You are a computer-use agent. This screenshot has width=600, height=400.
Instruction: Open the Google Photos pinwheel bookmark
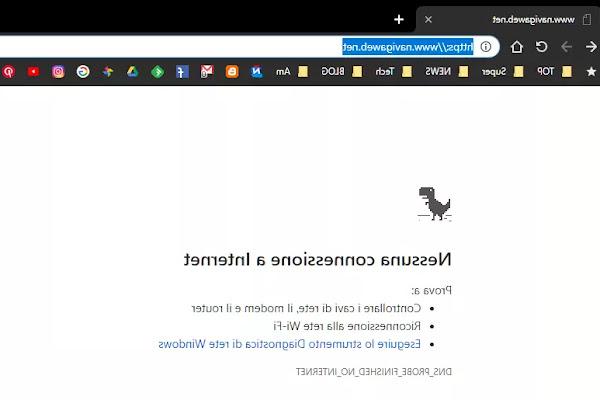[108, 72]
